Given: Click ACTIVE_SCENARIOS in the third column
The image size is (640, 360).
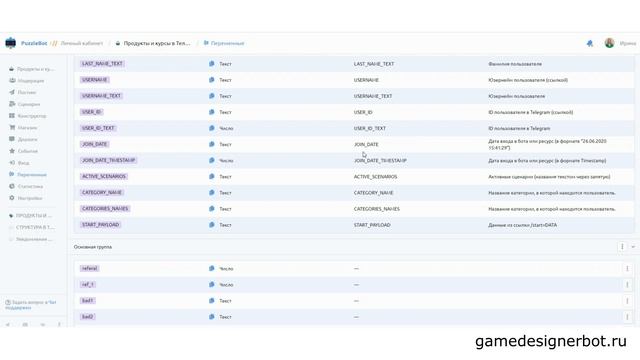Looking at the screenshot, I should [x=375, y=177].
